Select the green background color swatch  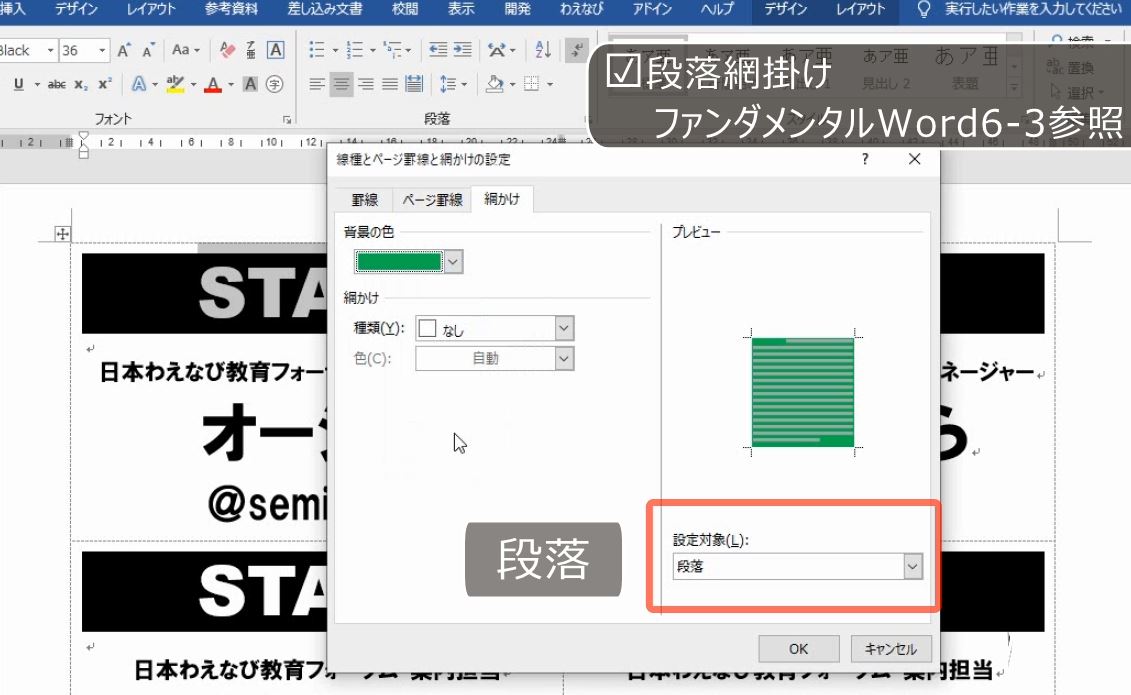pyautogui.click(x=400, y=261)
